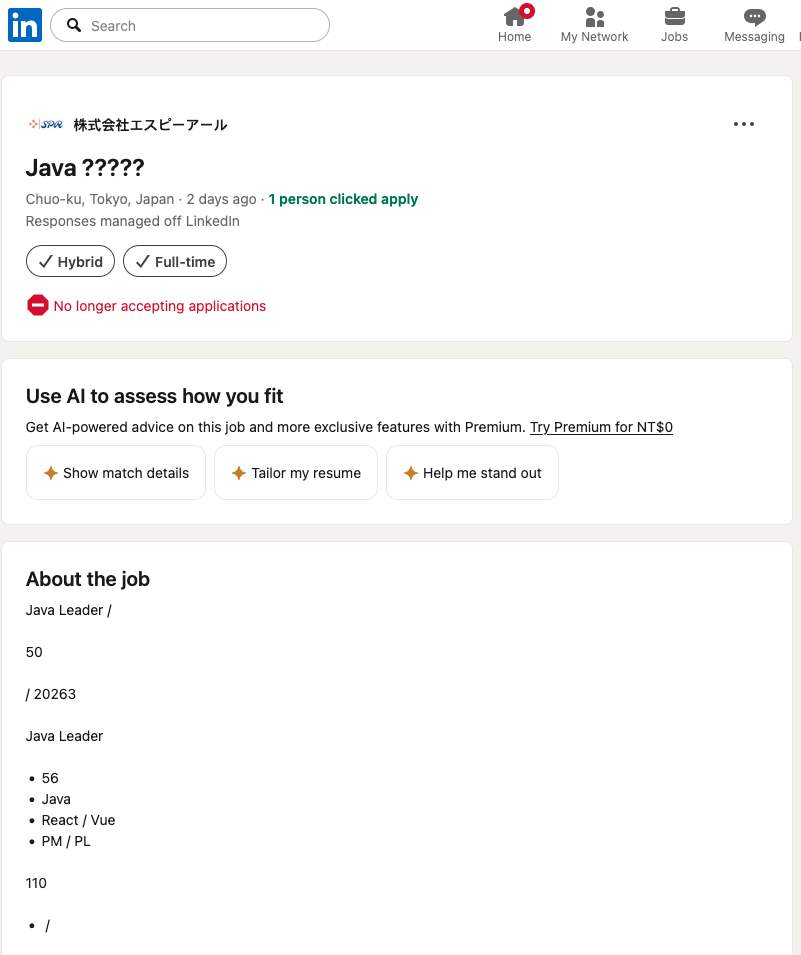Click the SPR company logo
This screenshot has width=801, height=955.
[46, 124]
